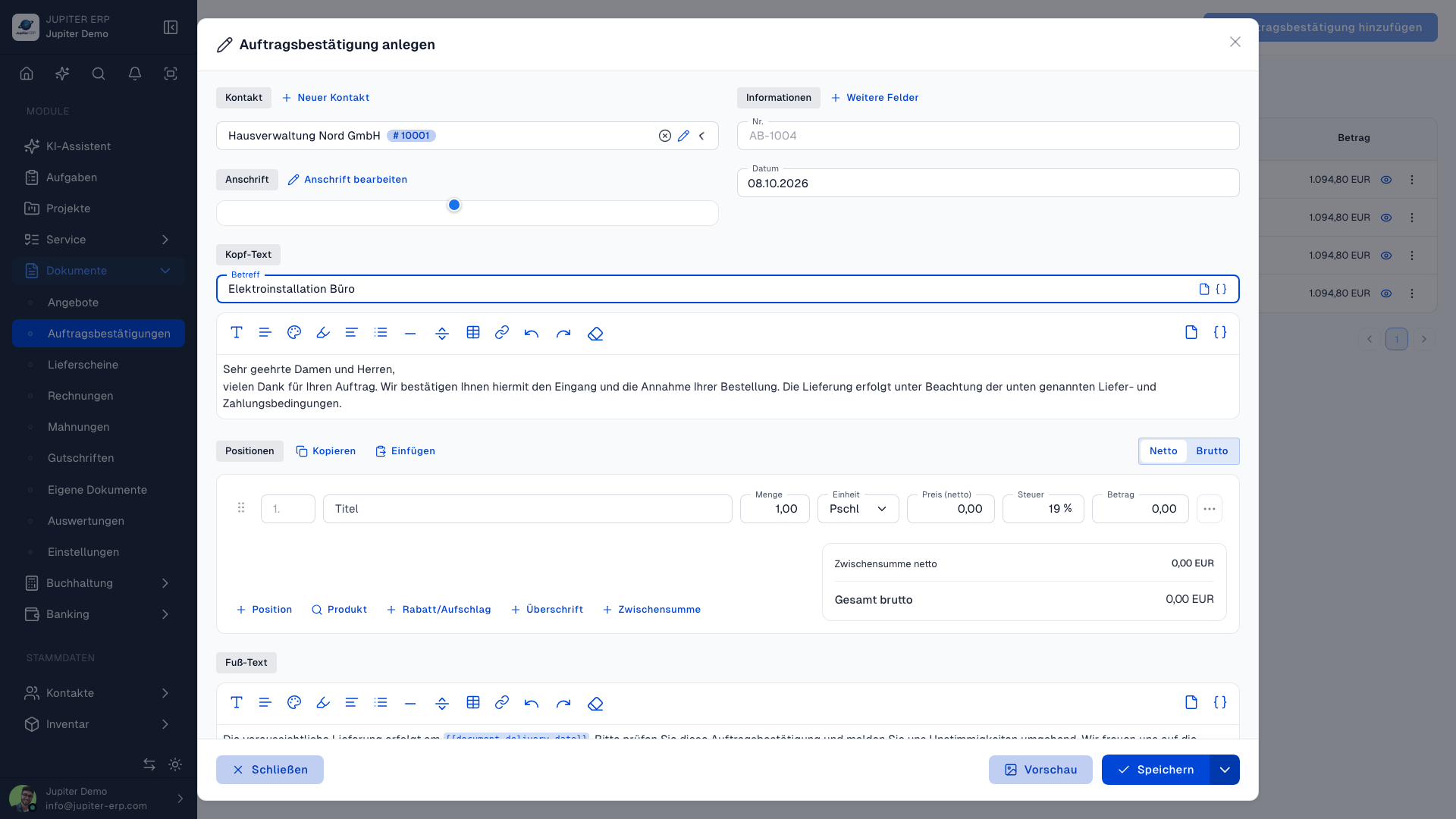
Task: Click position Titel input field
Action: coord(528,509)
